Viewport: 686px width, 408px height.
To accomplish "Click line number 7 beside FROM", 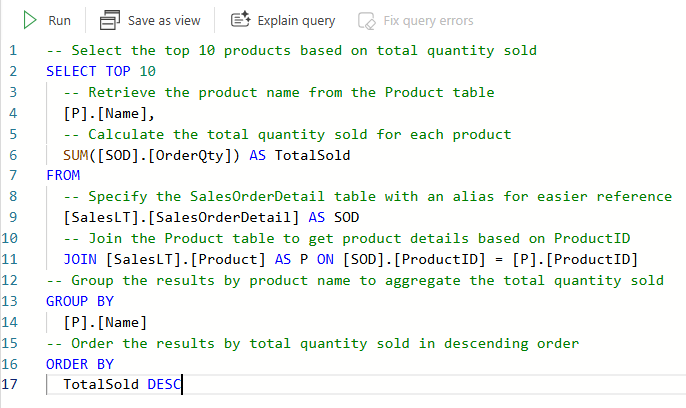I will tap(13, 175).
